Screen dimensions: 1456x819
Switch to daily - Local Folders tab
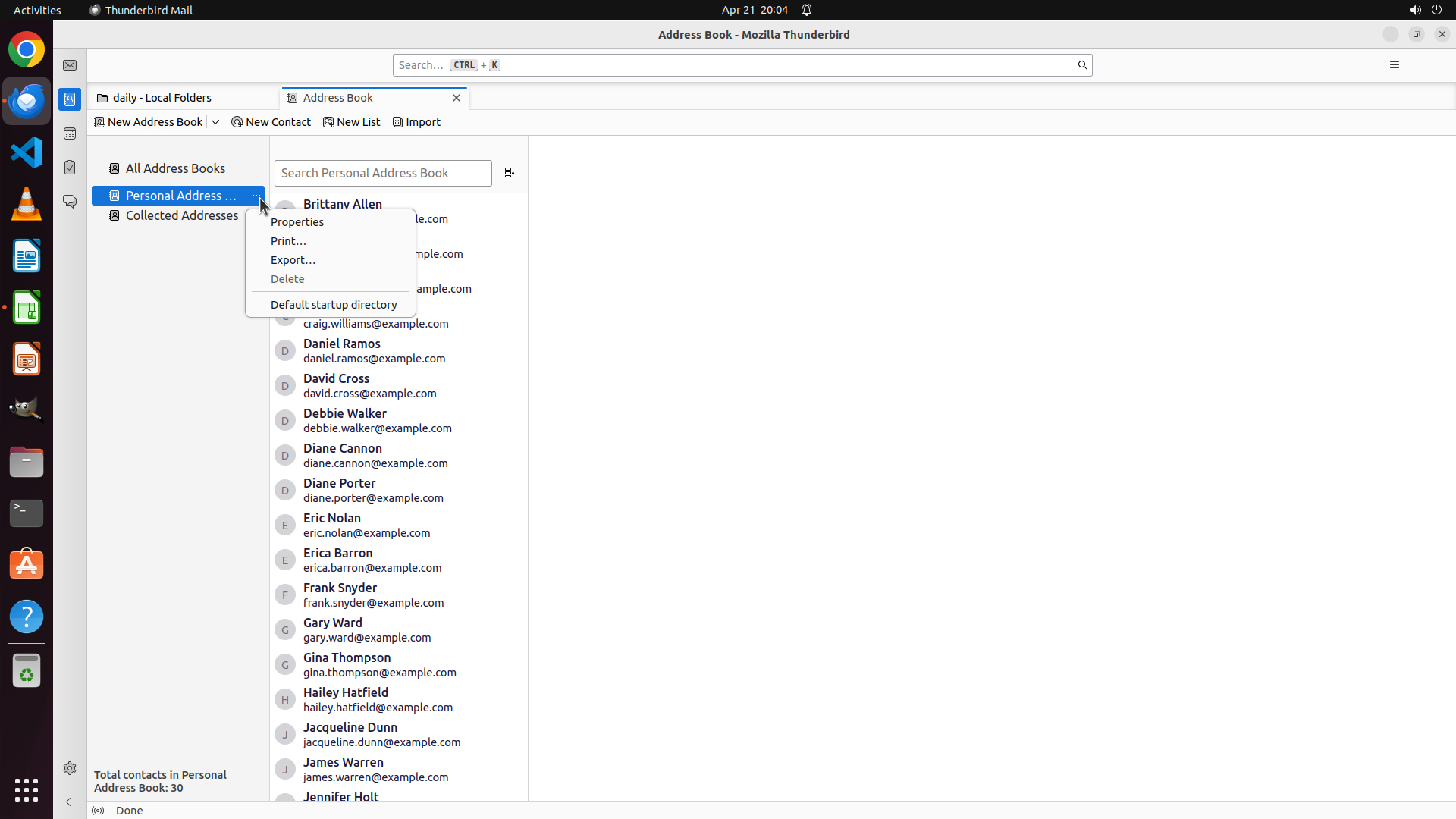(x=162, y=98)
